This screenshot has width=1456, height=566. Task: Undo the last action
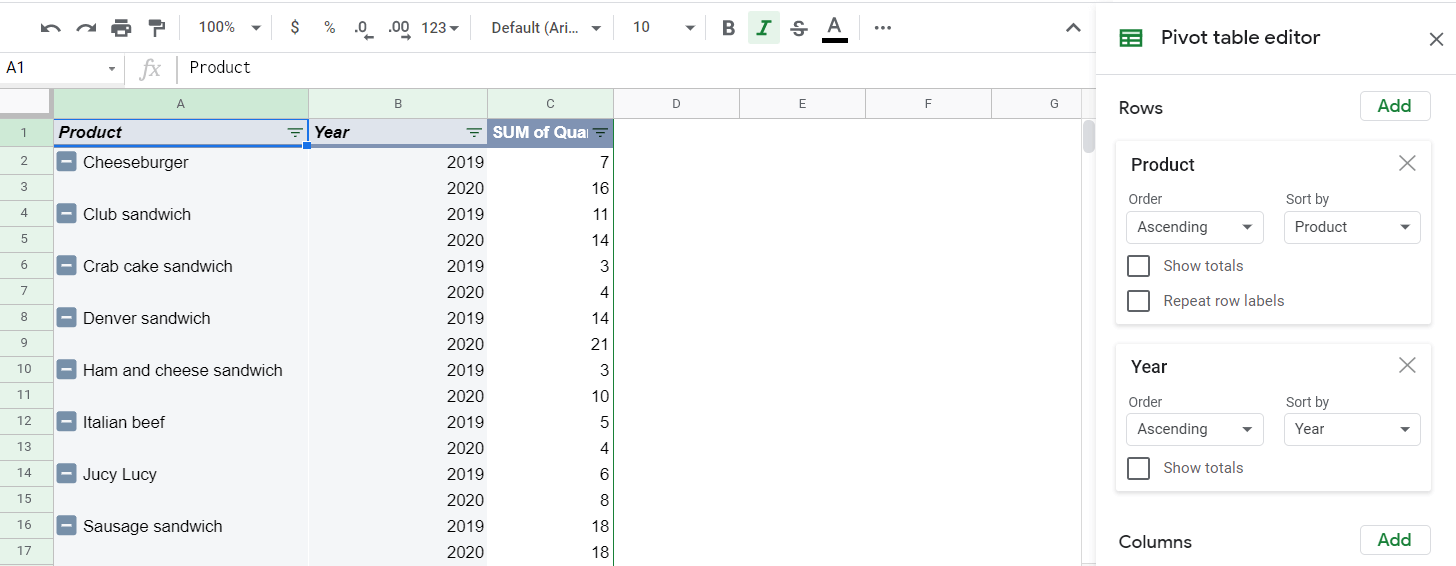coord(51,28)
